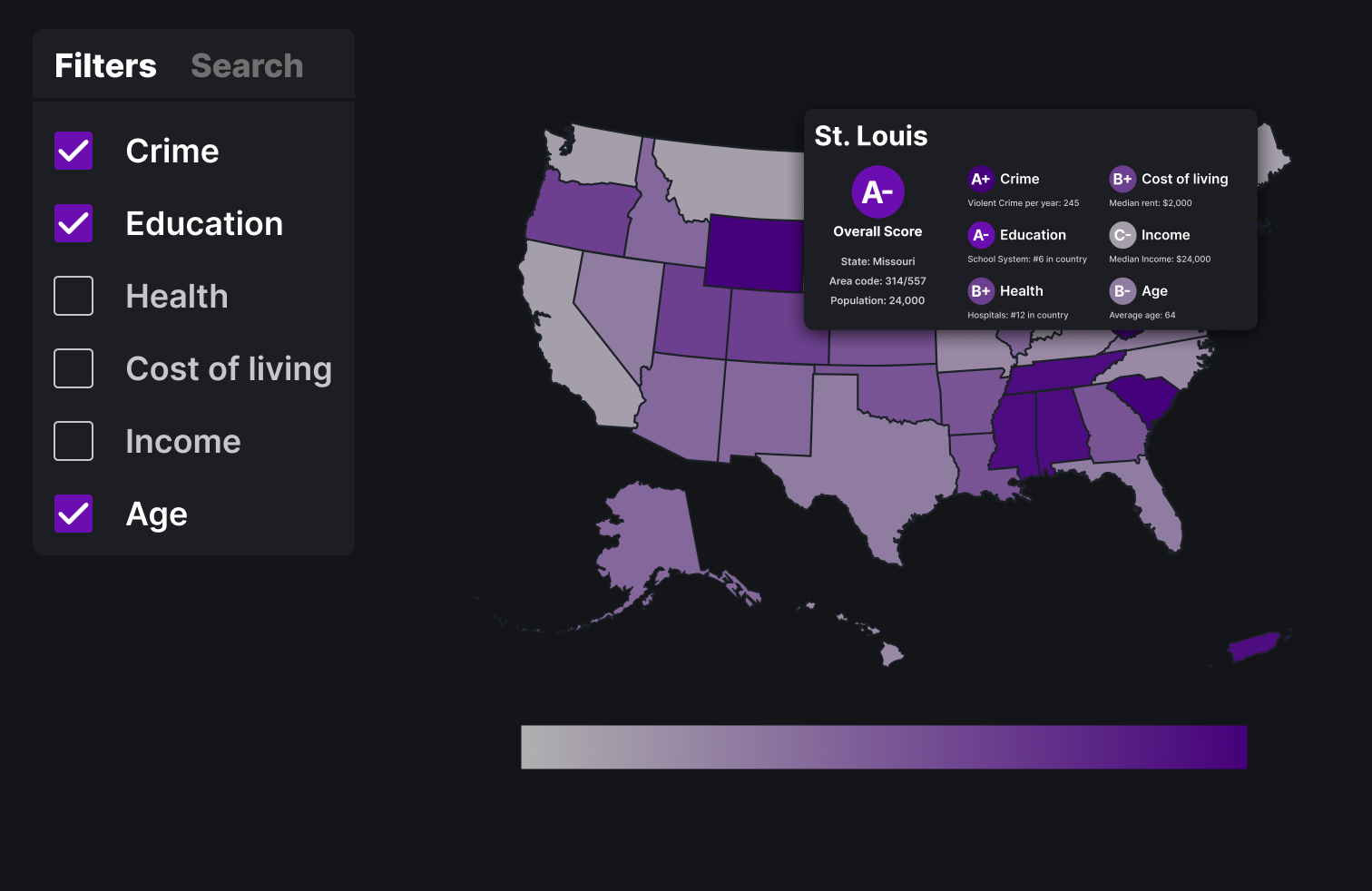Check the Income filter checkbox
The height and width of the screenshot is (891, 1372).
tap(73, 441)
